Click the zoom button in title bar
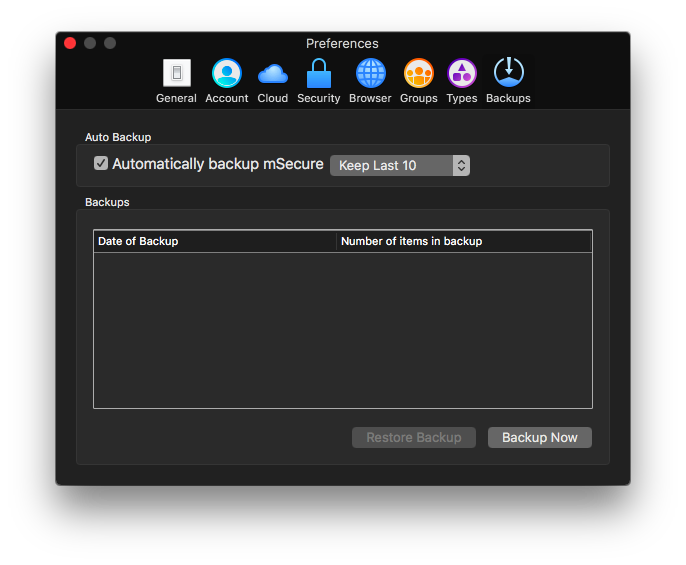The height and width of the screenshot is (565, 686). tap(110, 43)
